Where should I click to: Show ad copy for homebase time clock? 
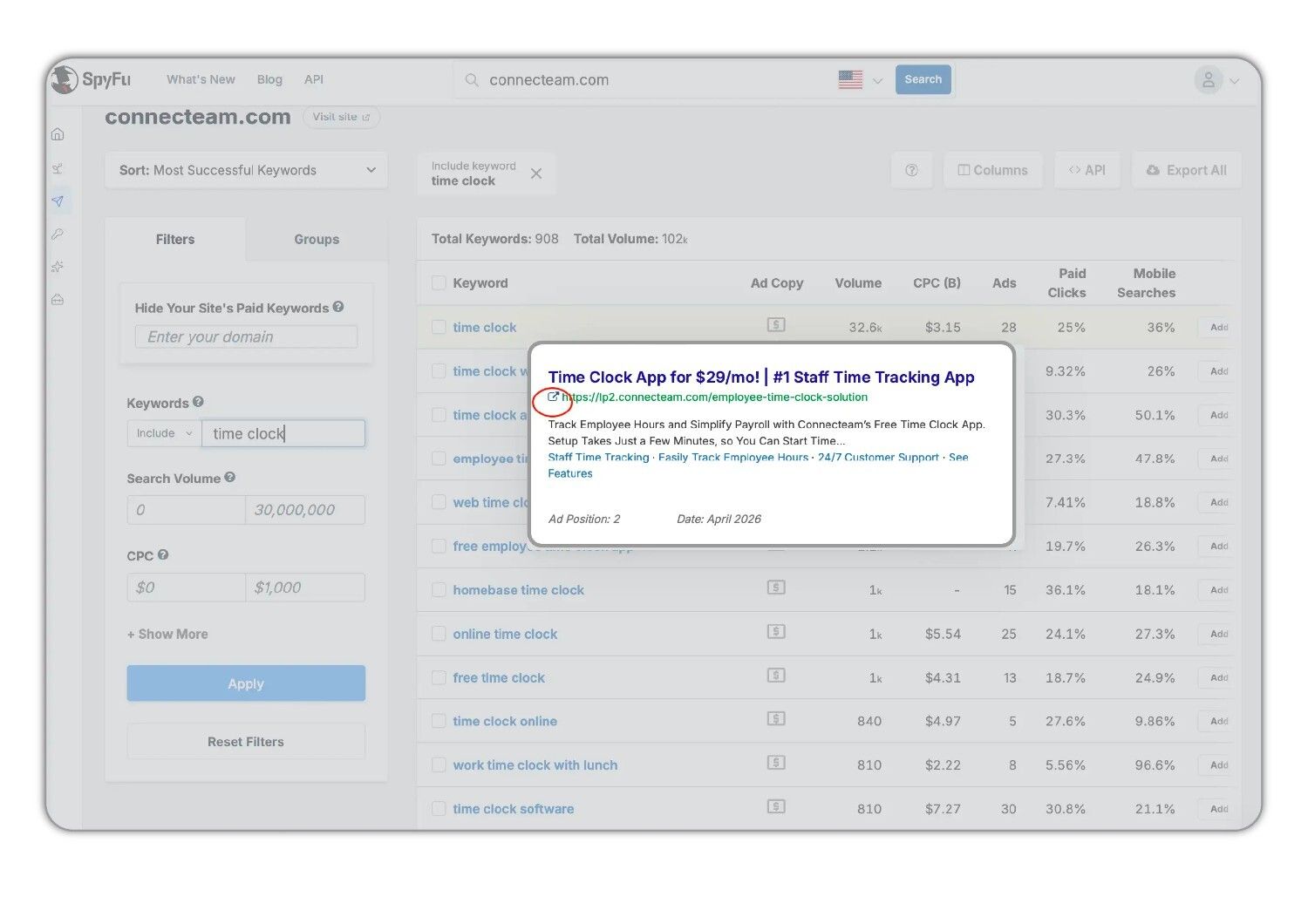click(x=776, y=588)
